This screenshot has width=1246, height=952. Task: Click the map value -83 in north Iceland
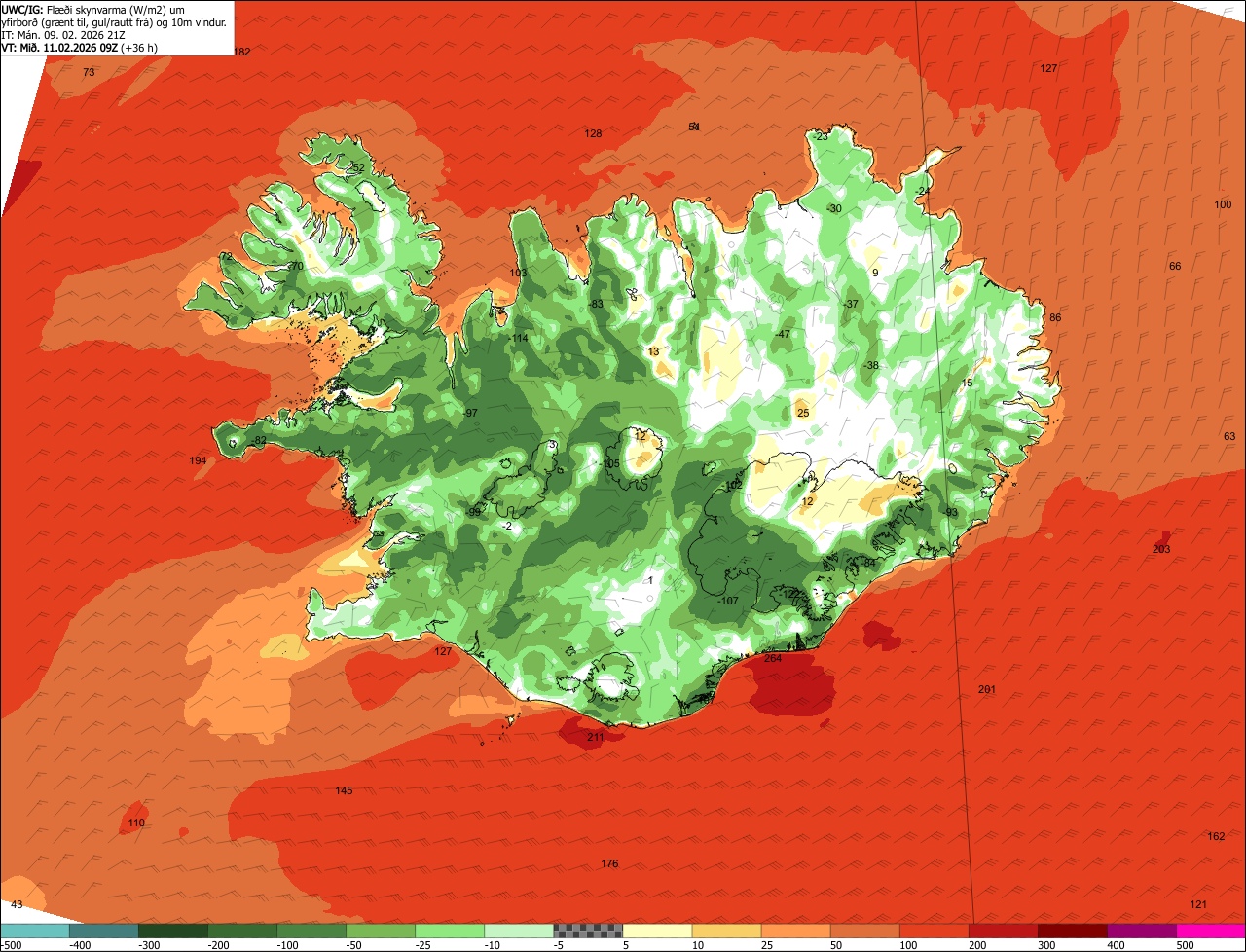596,305
